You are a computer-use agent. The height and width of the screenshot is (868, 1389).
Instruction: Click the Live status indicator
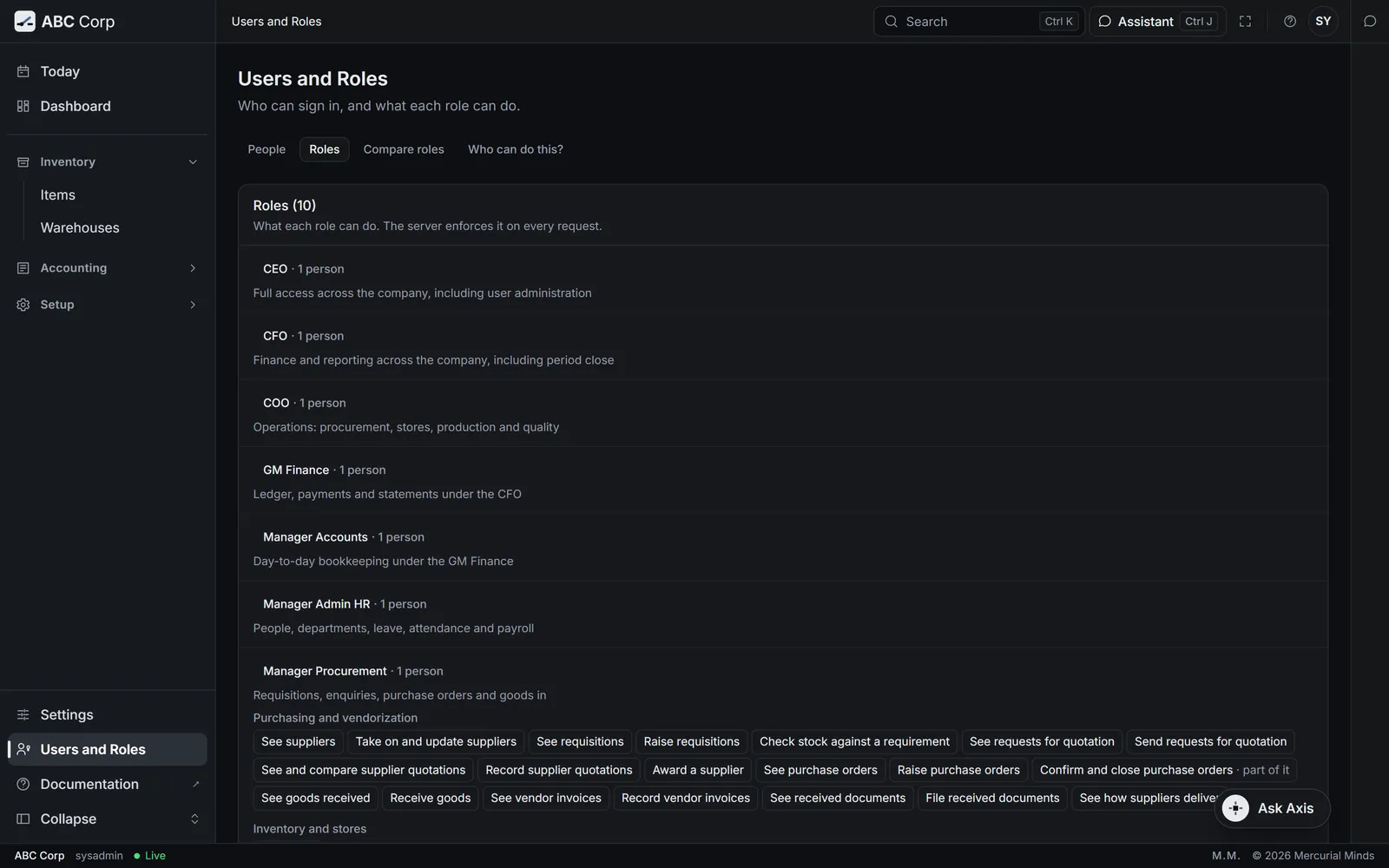(149, 856)
